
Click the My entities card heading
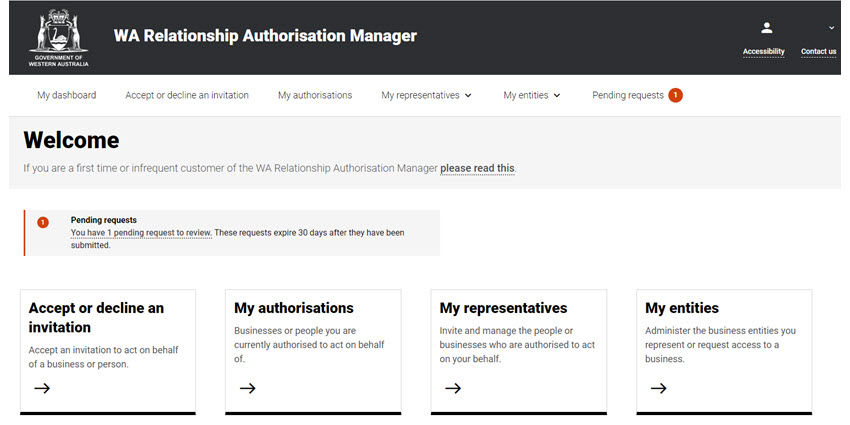(682, 308)
